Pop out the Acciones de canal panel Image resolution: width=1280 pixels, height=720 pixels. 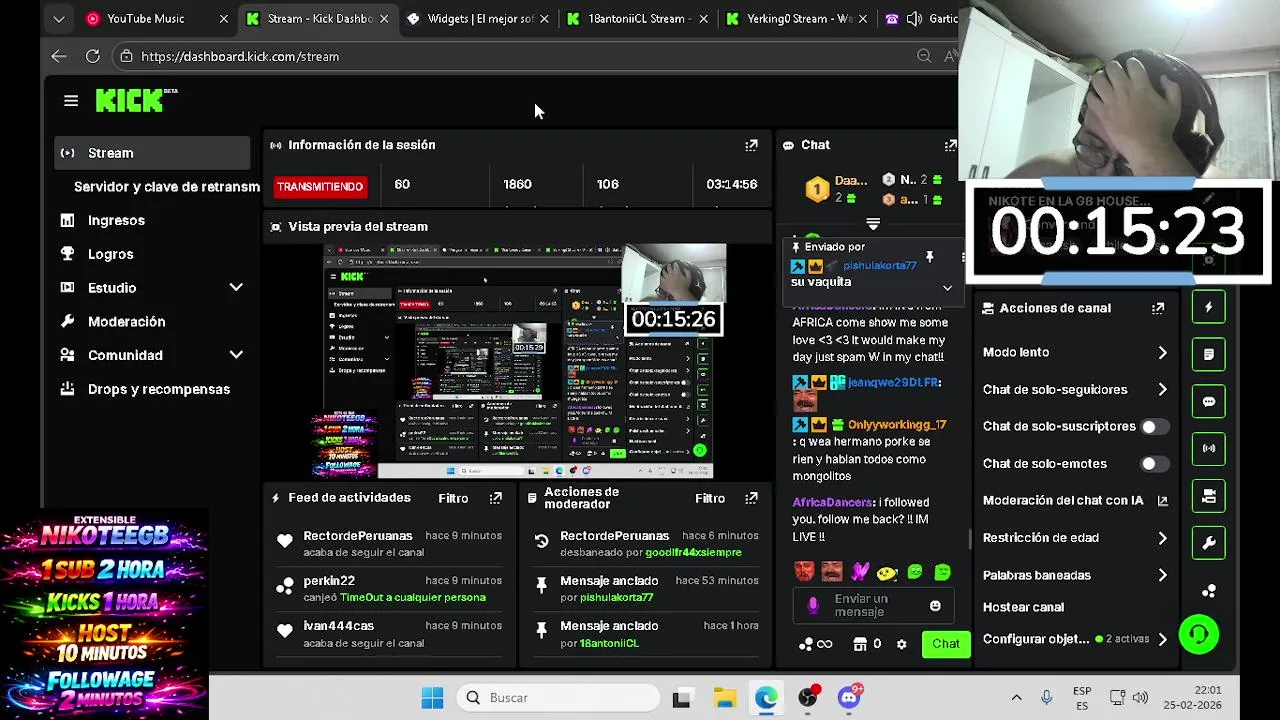click(x=1158, y=308)
